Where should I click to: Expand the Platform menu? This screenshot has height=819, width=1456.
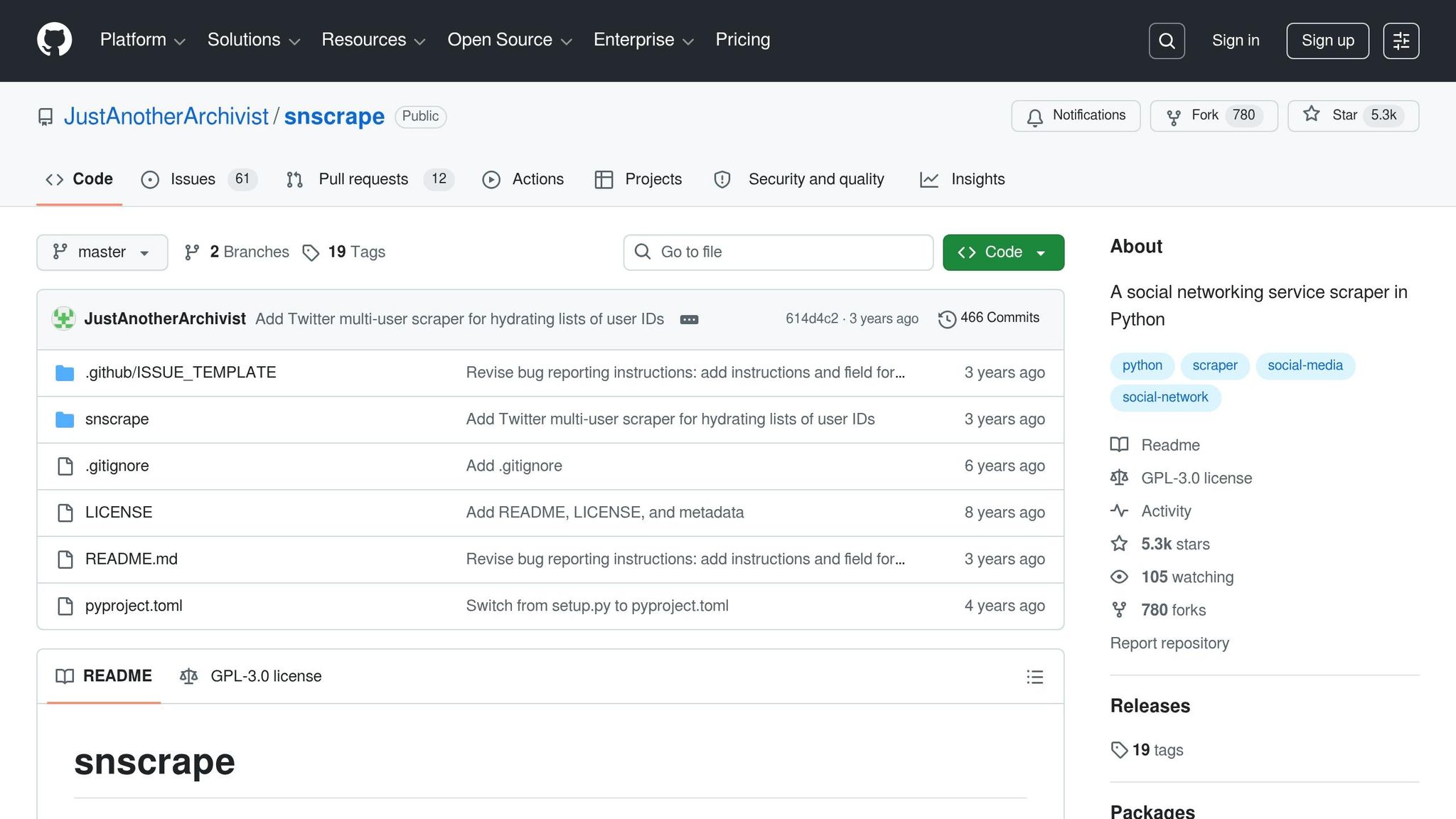coord(142,40)
